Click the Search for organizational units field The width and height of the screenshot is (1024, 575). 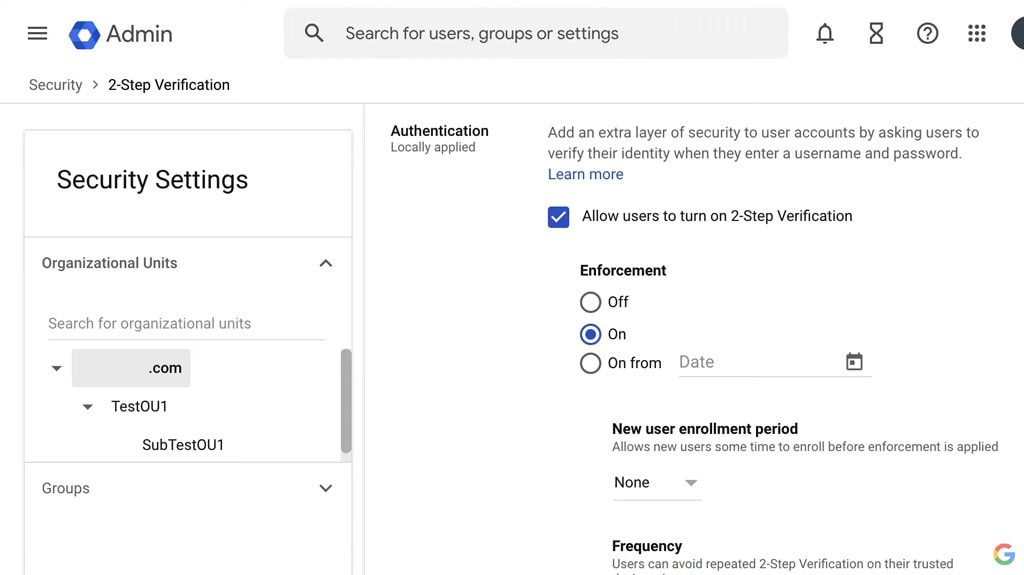[x=187, y=323]
